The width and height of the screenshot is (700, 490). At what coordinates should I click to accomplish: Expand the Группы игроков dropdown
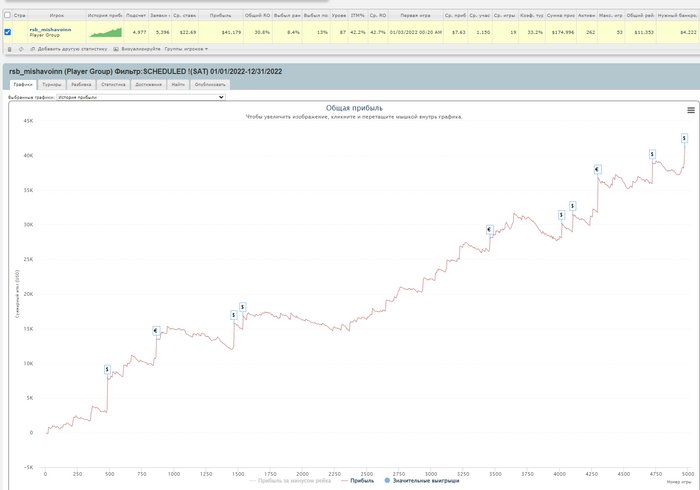[x=186, y=49]
